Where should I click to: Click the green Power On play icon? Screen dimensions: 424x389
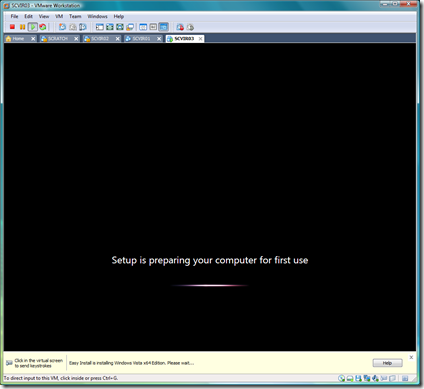tap(33, 27)
